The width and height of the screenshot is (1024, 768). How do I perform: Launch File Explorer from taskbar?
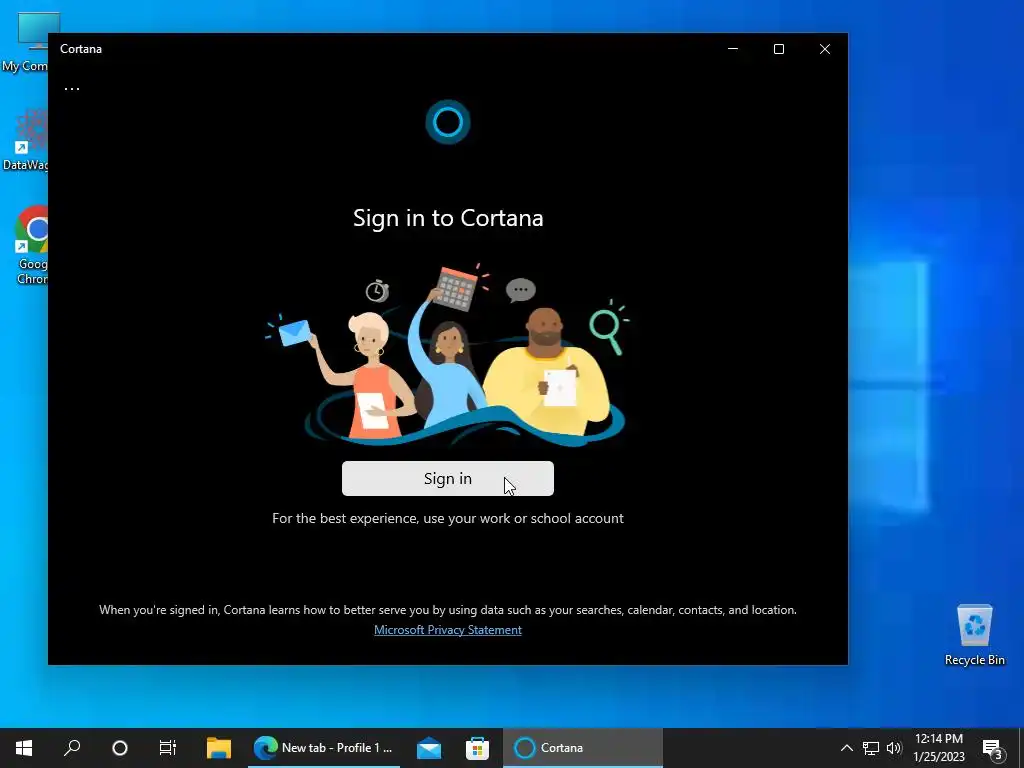tap(219, 748)
